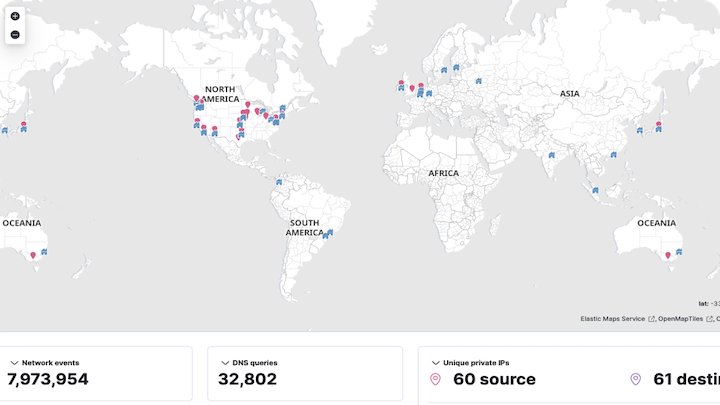Screen dimensions: 720x405
Task: Click the 7,973,954 network events value
Action: point(48,379)
